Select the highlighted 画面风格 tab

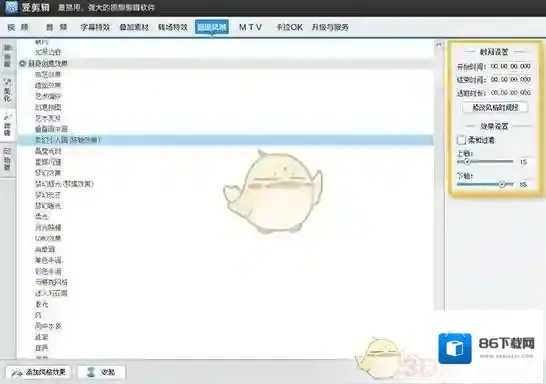(212, 27)
